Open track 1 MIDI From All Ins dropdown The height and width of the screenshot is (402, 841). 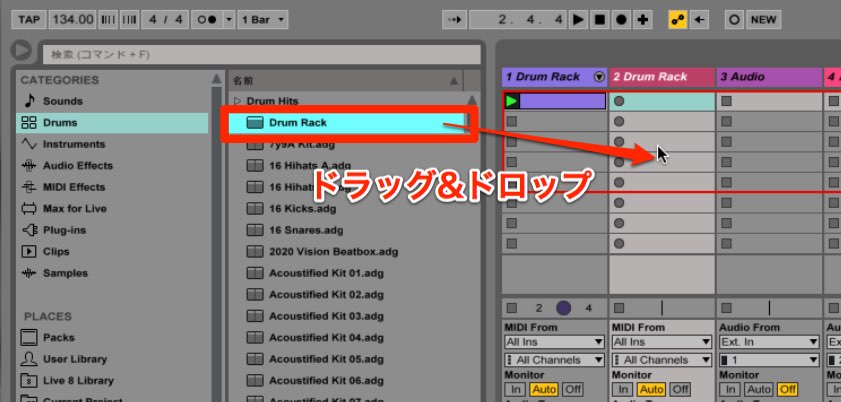[x=555, y=342]
